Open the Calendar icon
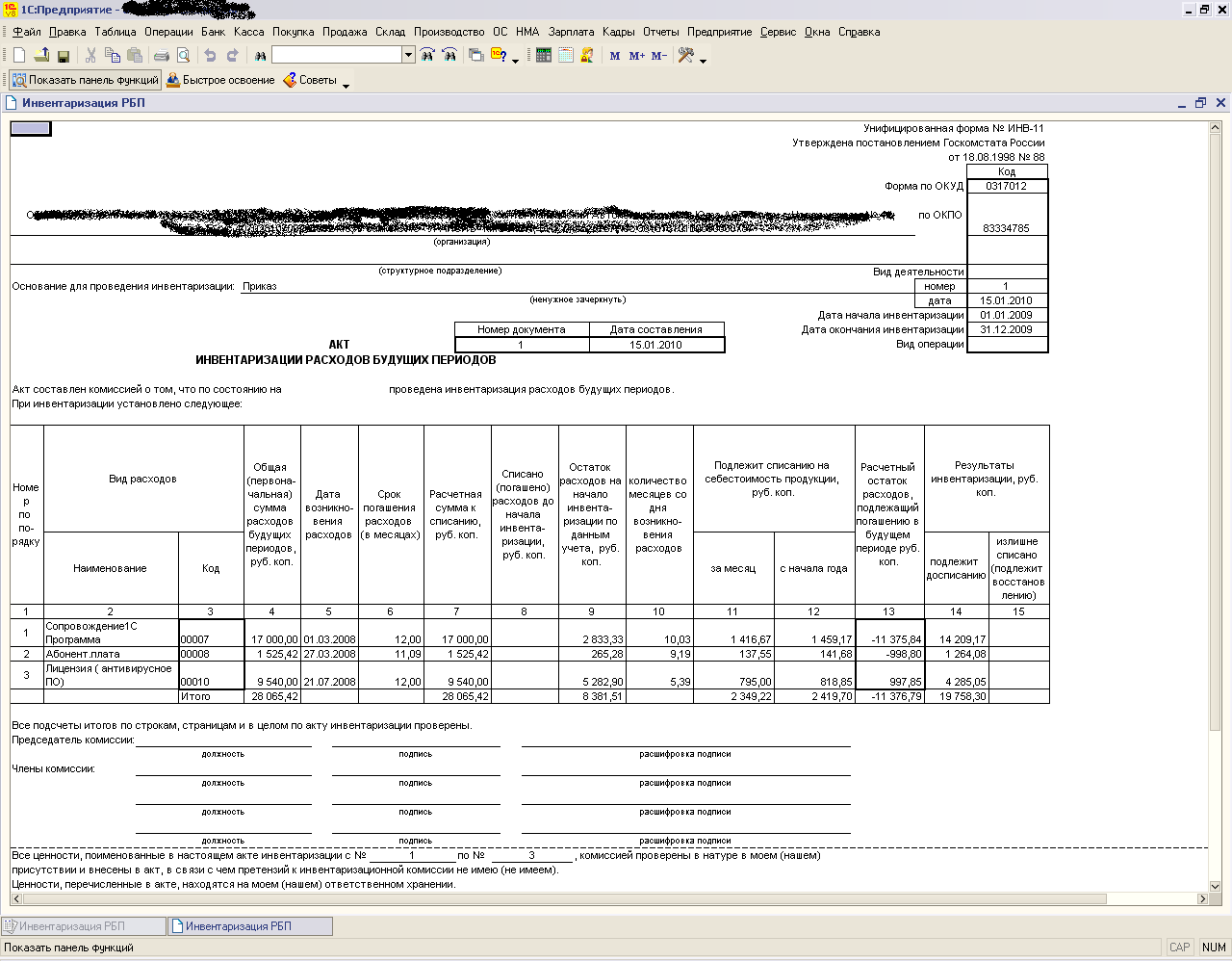Image resolution: width=1232 pixels, height=961 pixels. click(566, 56)
